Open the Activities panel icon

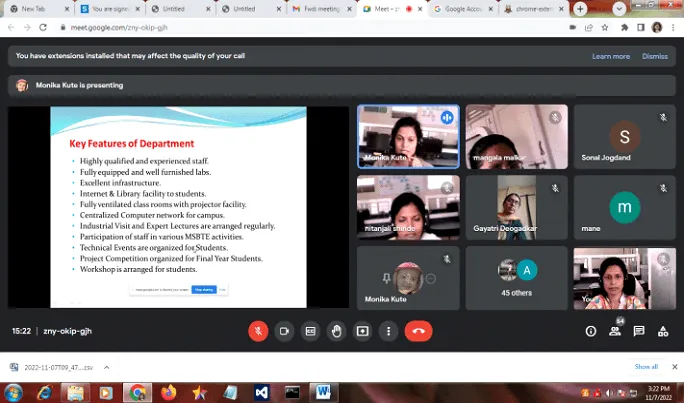663,331
